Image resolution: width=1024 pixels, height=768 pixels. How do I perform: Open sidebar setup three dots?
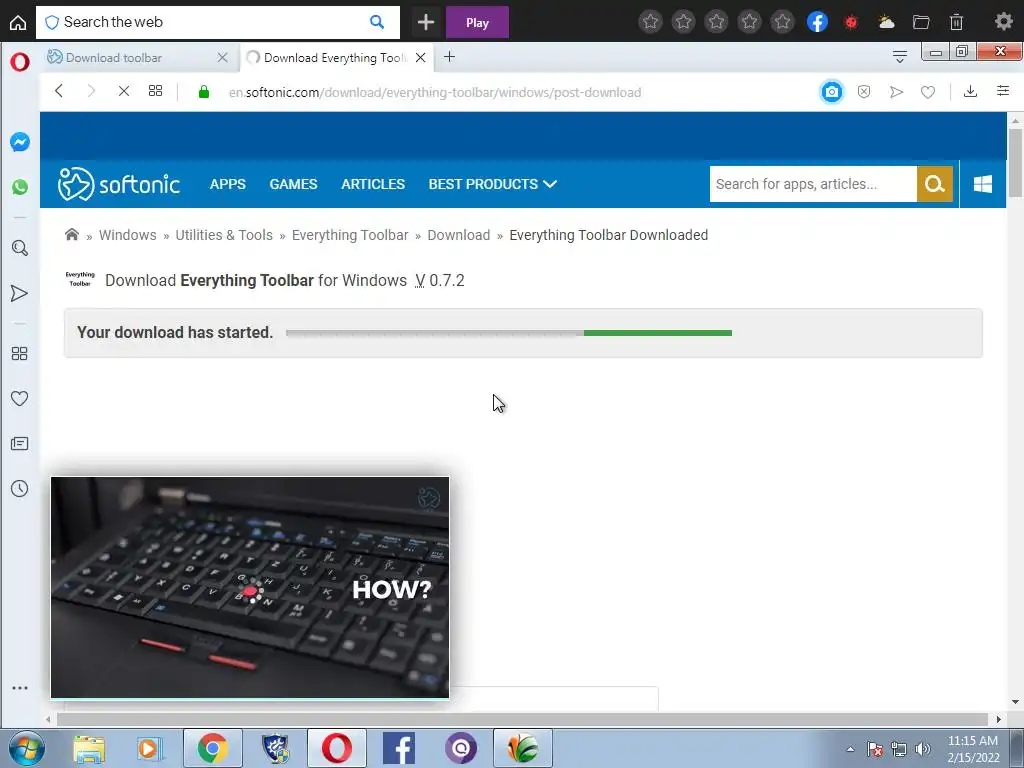pyautogui.click(x=20, y=688)
